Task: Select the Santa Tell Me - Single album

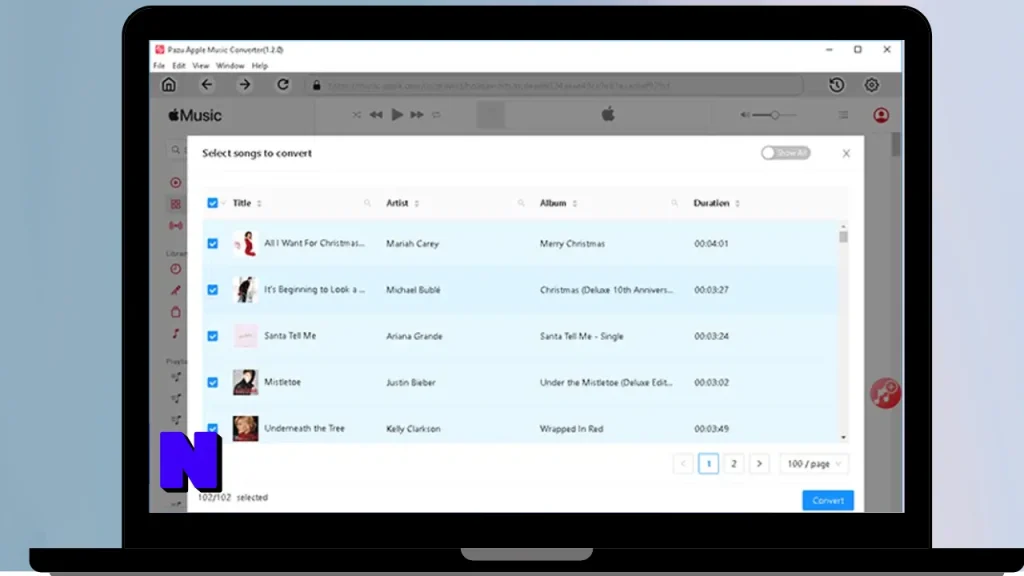Action: (581, 336)
